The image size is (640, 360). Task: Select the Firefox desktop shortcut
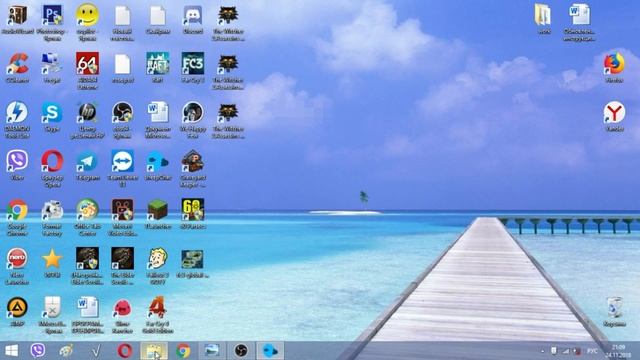(614, 64)
